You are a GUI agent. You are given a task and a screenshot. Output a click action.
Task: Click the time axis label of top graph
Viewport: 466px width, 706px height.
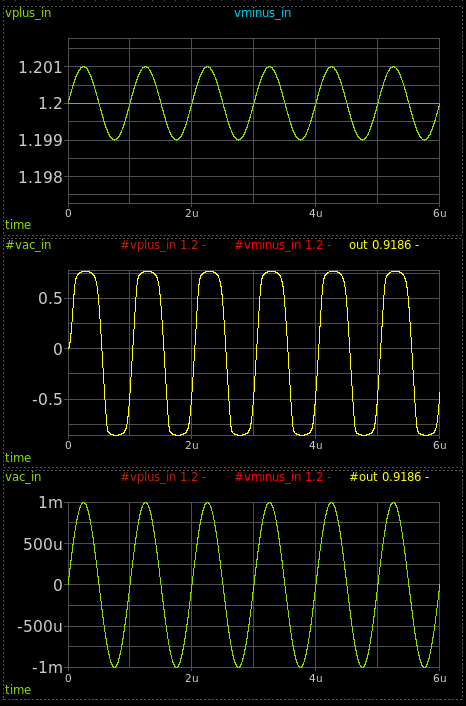pos(18,225)
